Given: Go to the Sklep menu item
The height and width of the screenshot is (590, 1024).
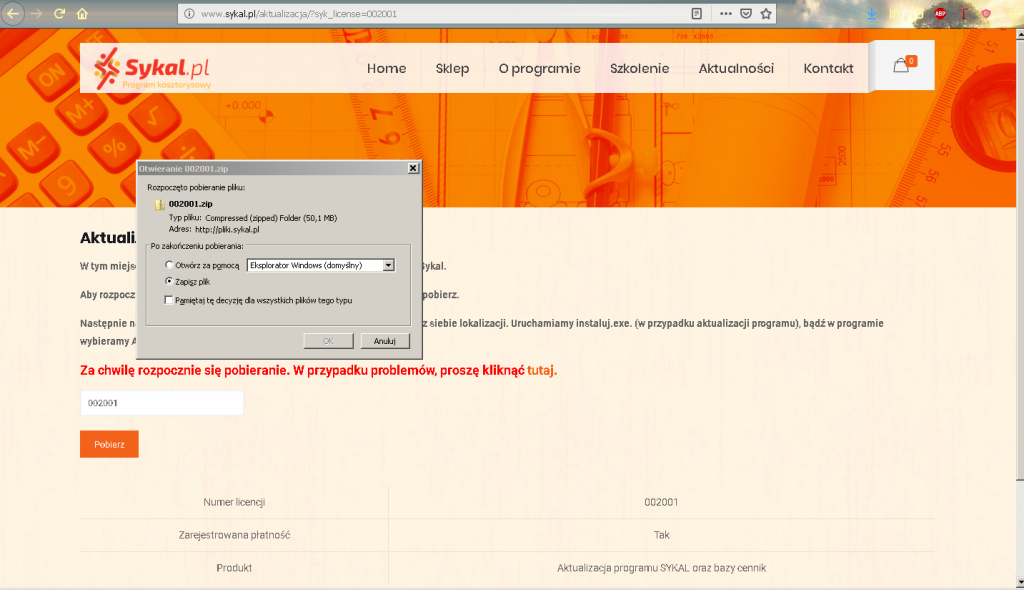Looking at the screenshot, I should pyautogui.click(x=452, y=68).
